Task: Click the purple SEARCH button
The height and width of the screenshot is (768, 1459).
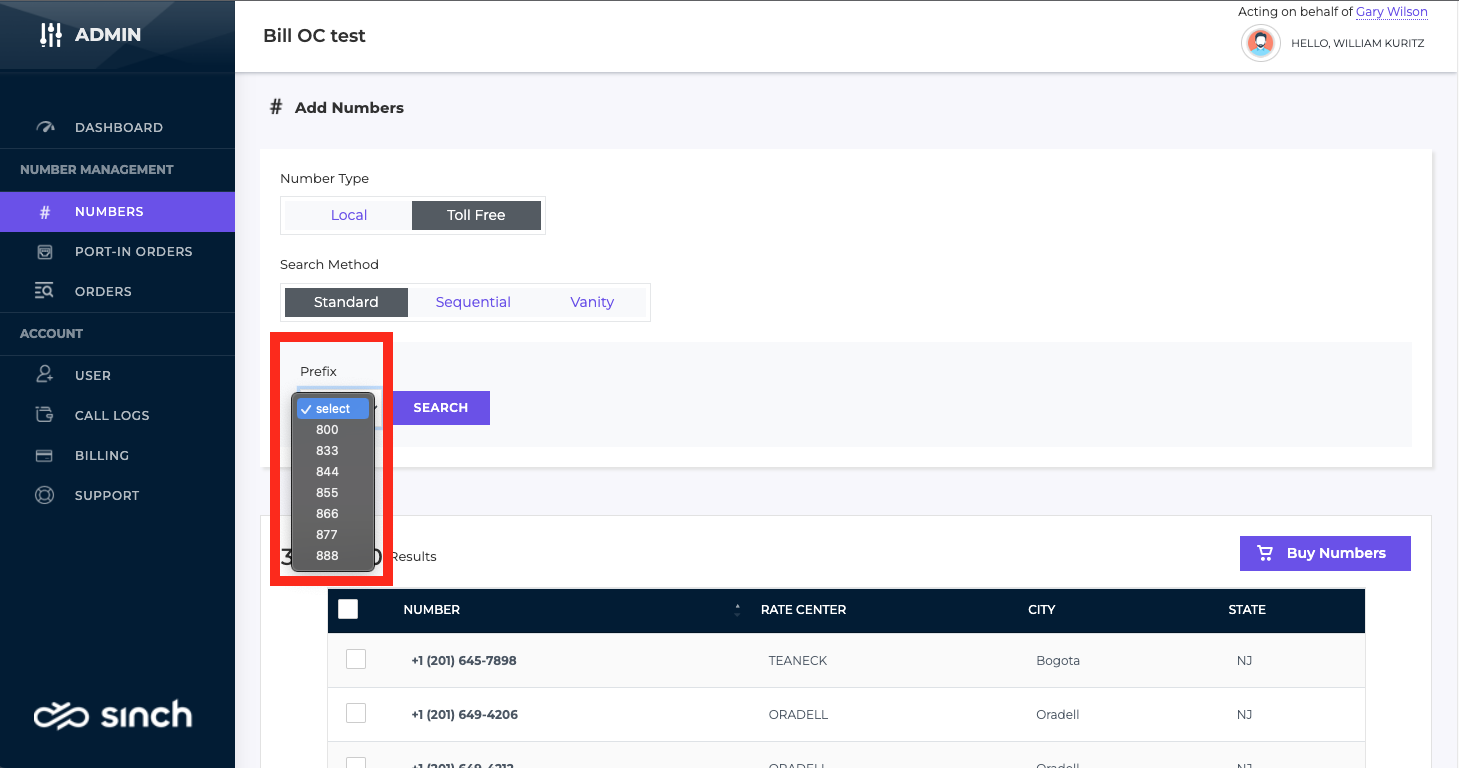Action: 441,408
